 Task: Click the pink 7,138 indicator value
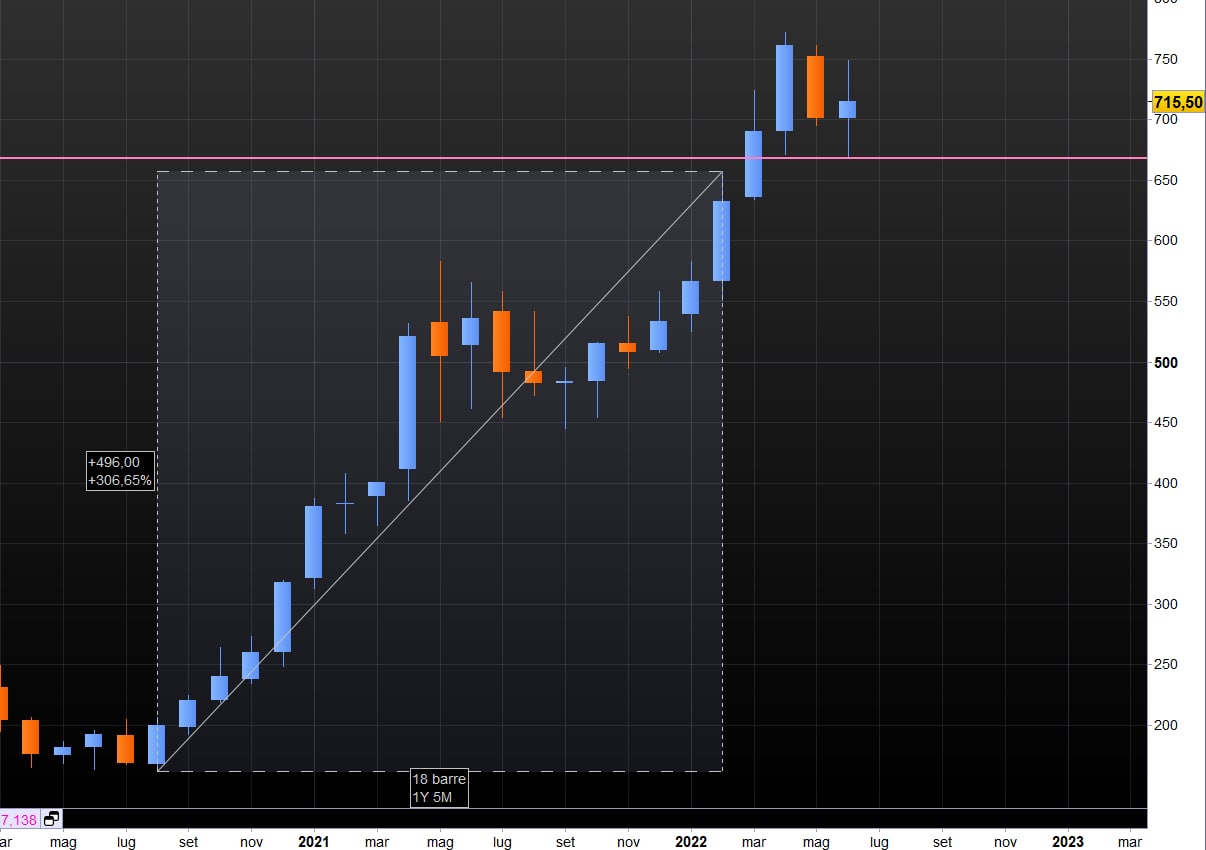pyautogui.click(x=18, y=819)
